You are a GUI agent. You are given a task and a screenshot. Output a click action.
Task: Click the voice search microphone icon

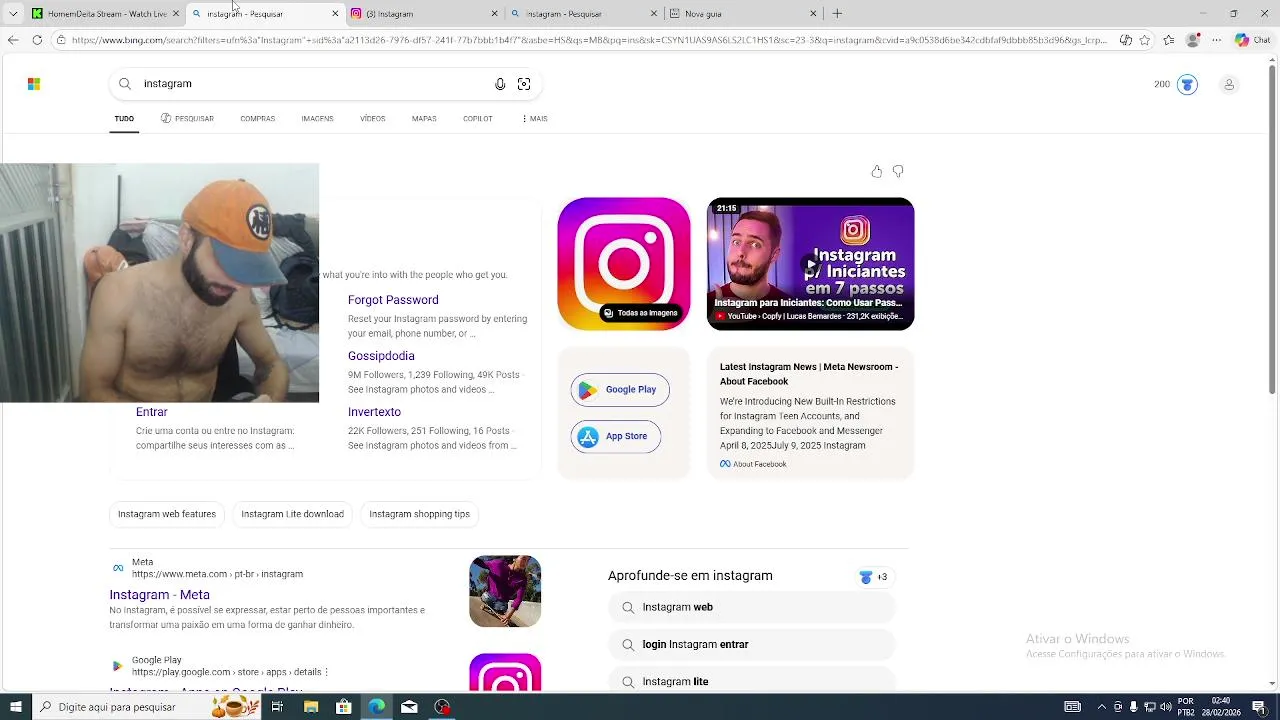[x=500, y=84]
